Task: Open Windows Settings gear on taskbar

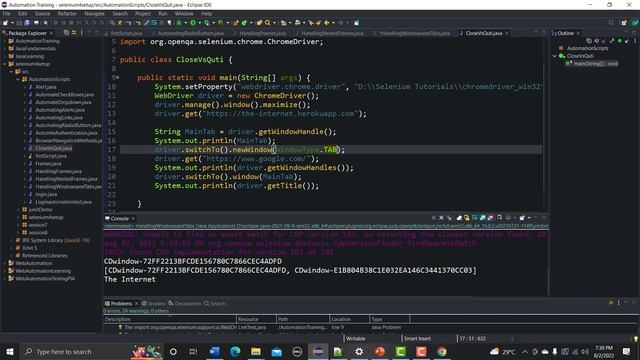Action: click(x=359, y=351)
